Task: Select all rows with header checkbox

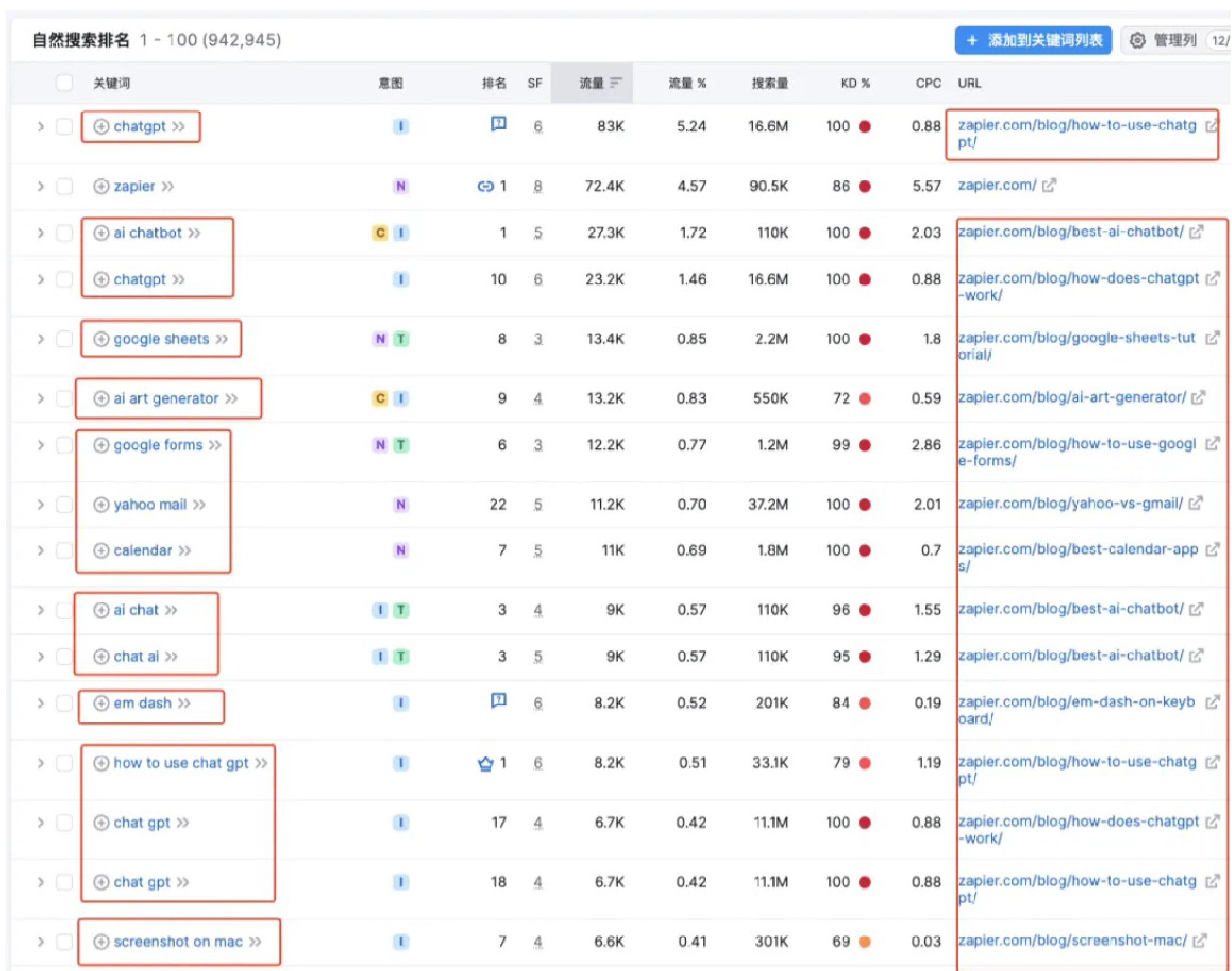Action: [64, 83]
